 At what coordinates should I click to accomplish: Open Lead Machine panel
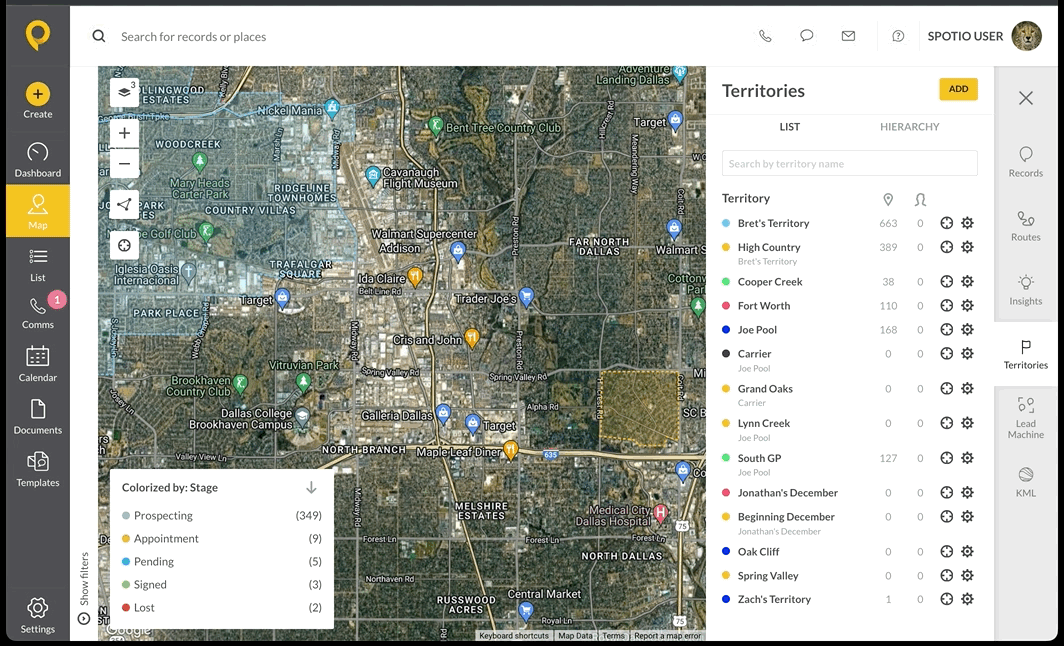(x=1025, y=417)
